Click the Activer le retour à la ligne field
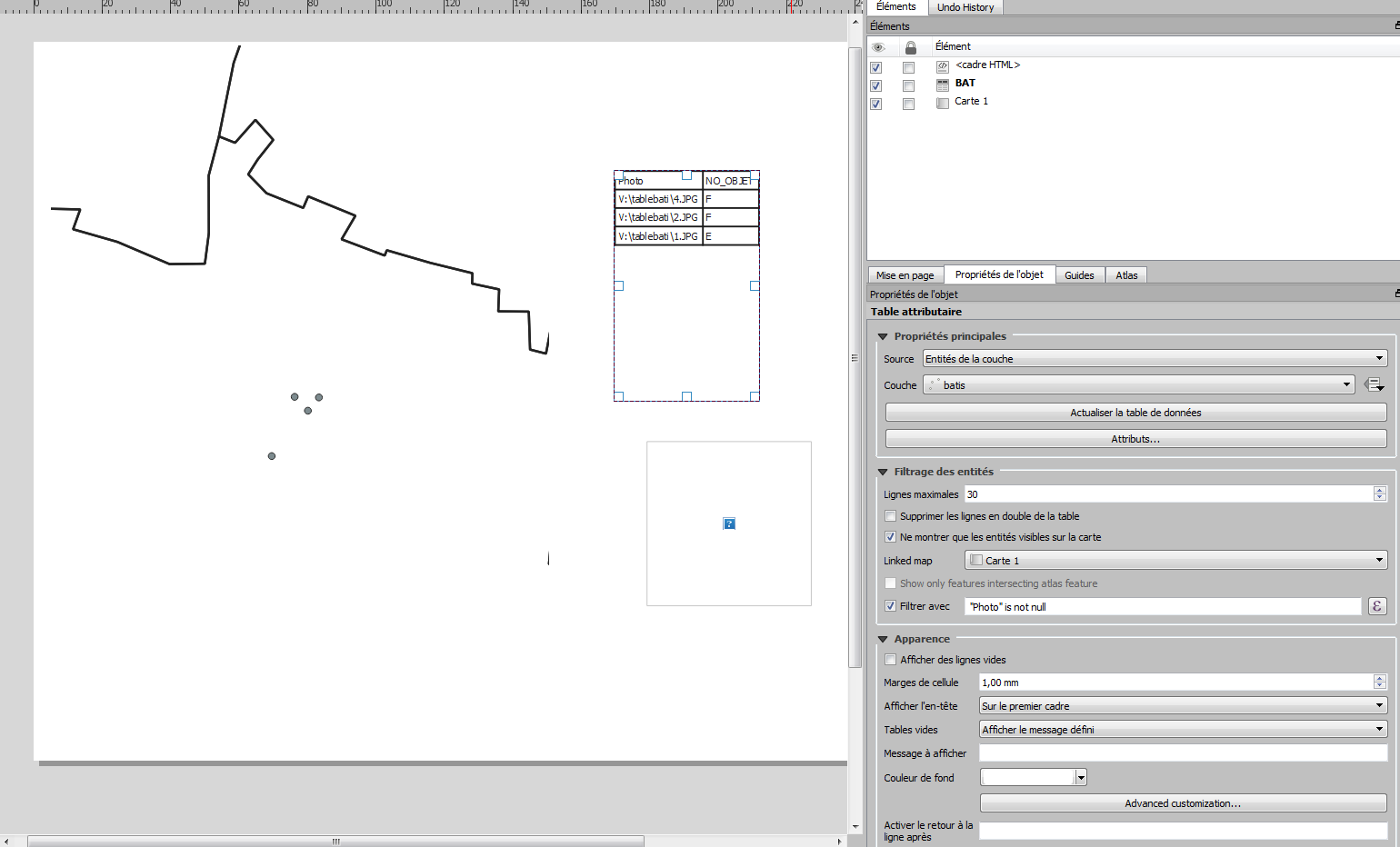 [x=1183, y=831]
